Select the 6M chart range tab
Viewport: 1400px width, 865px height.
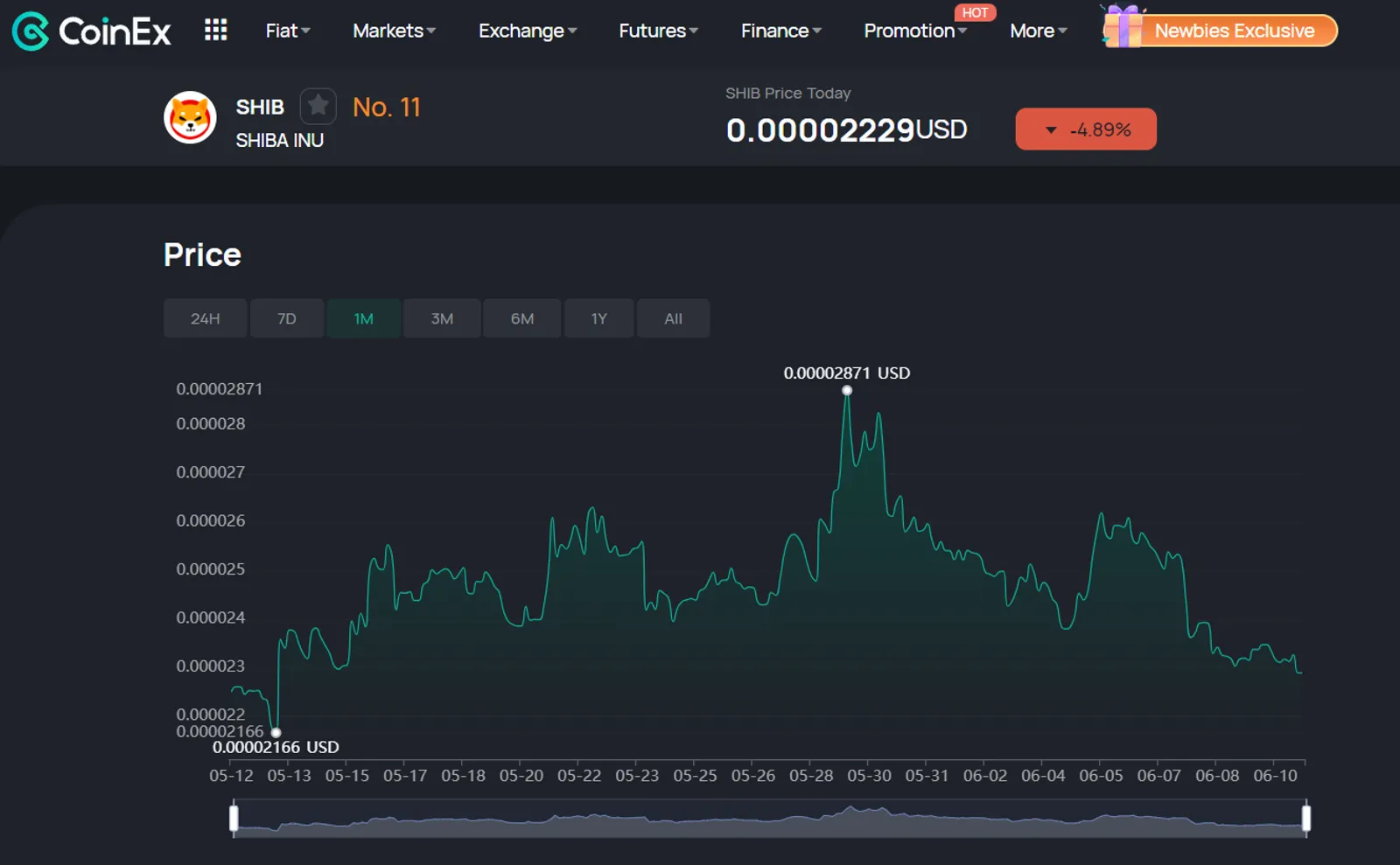(522, 318)
